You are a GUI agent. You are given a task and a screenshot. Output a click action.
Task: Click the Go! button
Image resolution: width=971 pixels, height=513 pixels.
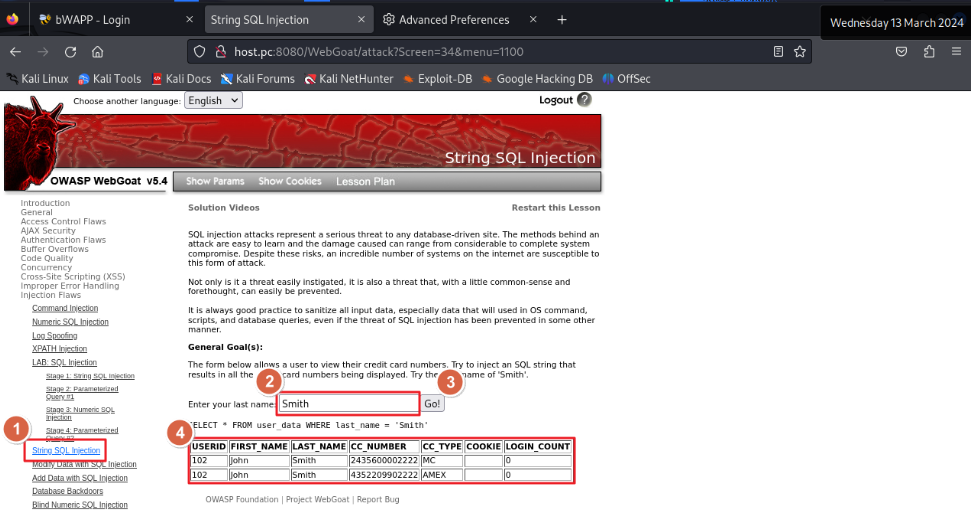(x=432, y=404)
